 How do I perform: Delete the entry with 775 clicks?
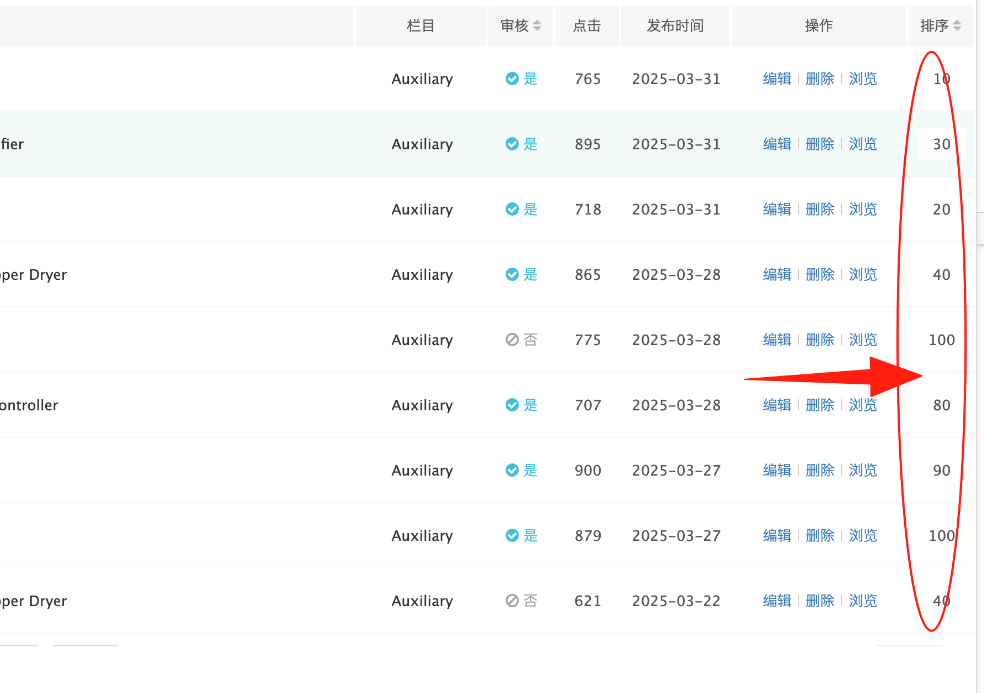point(820,340)
